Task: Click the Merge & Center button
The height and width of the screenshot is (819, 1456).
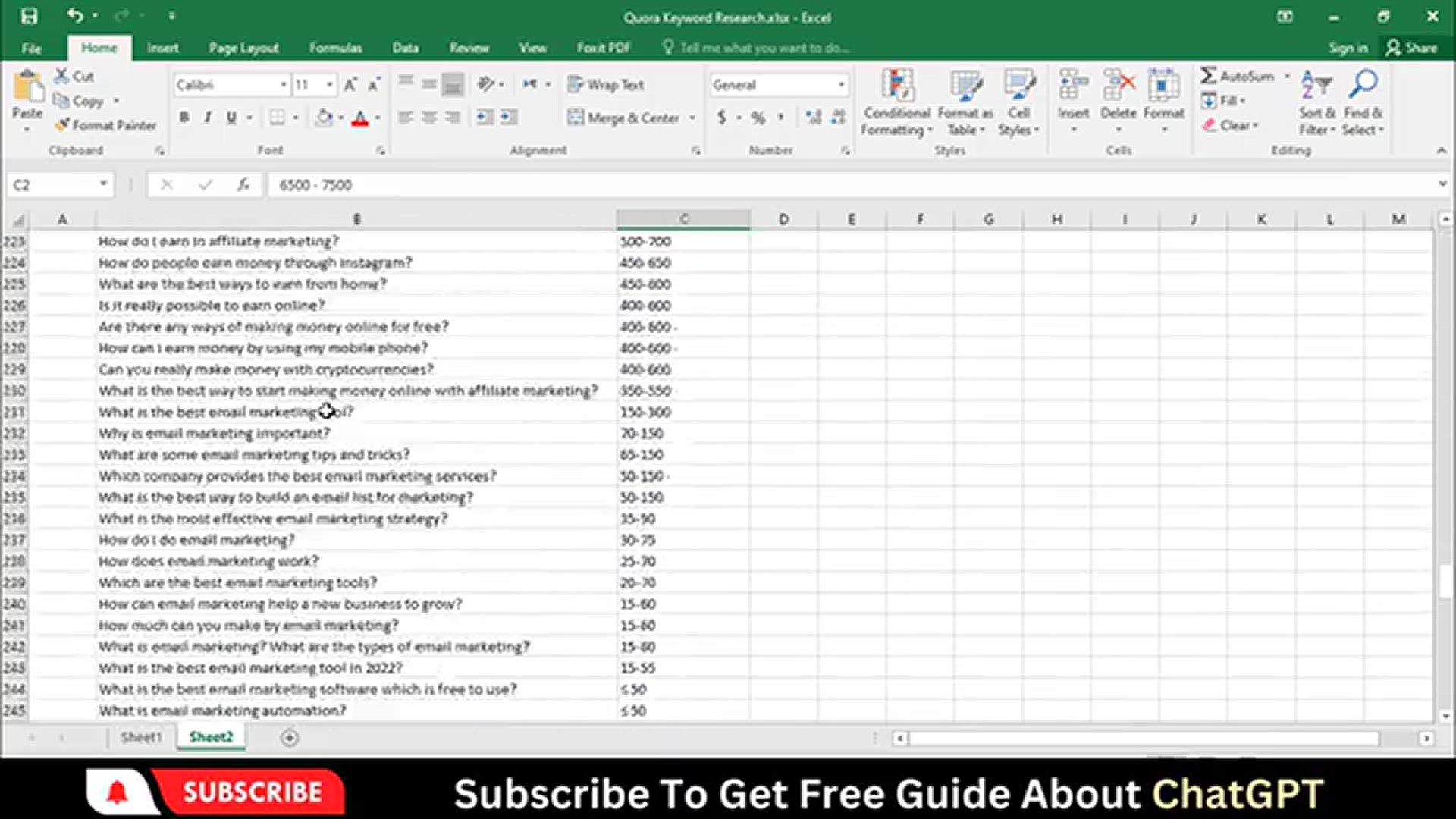Action: coord(624,118)
